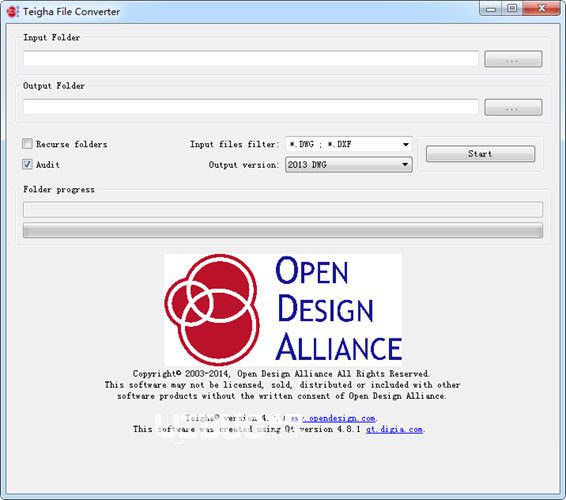Screen dimensions: 566x500
Task: Click the Input Folder path field
Action: point(251,58)
